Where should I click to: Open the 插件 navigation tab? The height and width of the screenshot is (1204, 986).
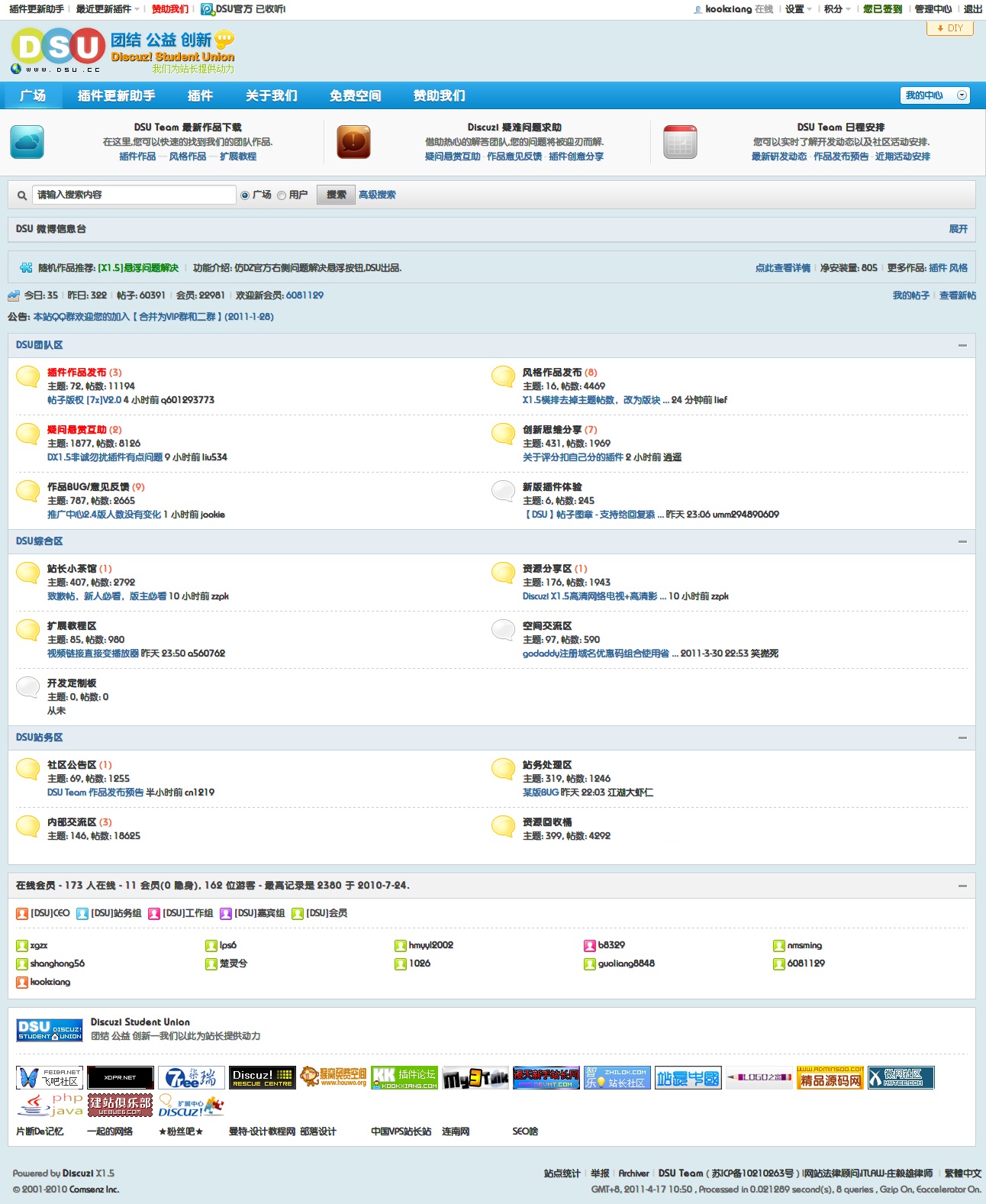(x=200, y=95)
